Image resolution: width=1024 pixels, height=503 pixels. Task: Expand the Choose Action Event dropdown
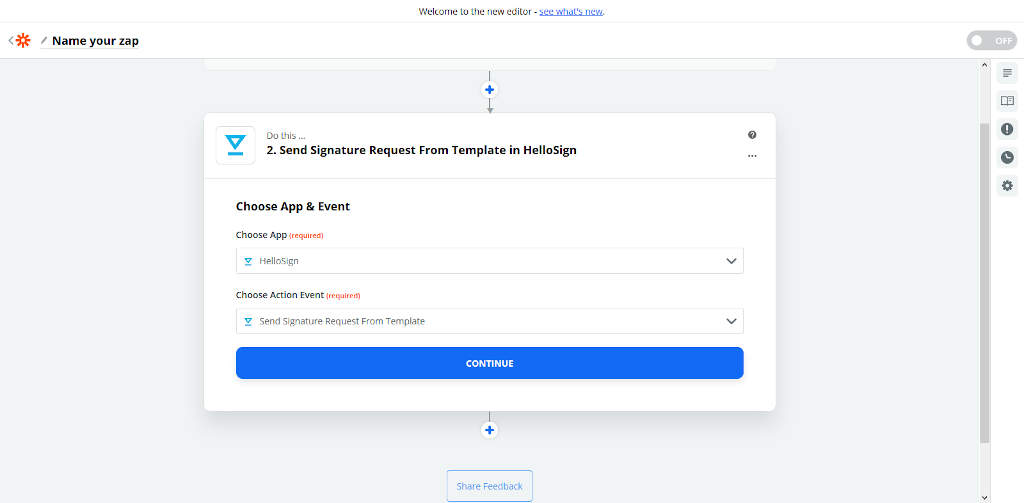[x=489, y=321]
